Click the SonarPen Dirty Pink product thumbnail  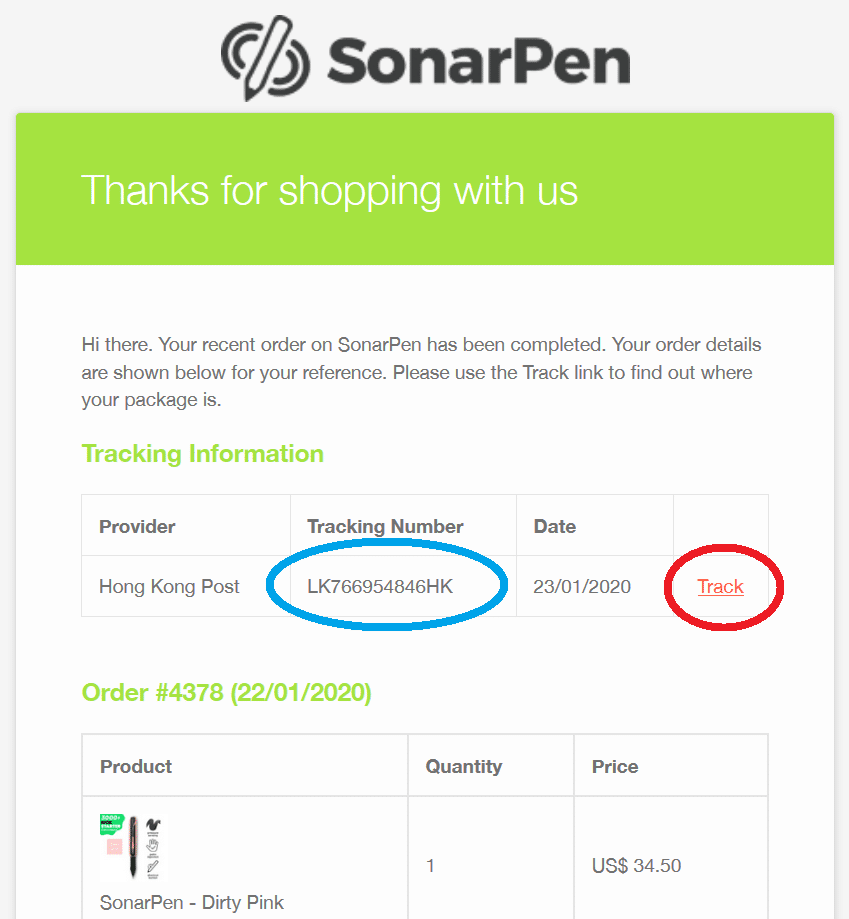click(x=131, y=848)
